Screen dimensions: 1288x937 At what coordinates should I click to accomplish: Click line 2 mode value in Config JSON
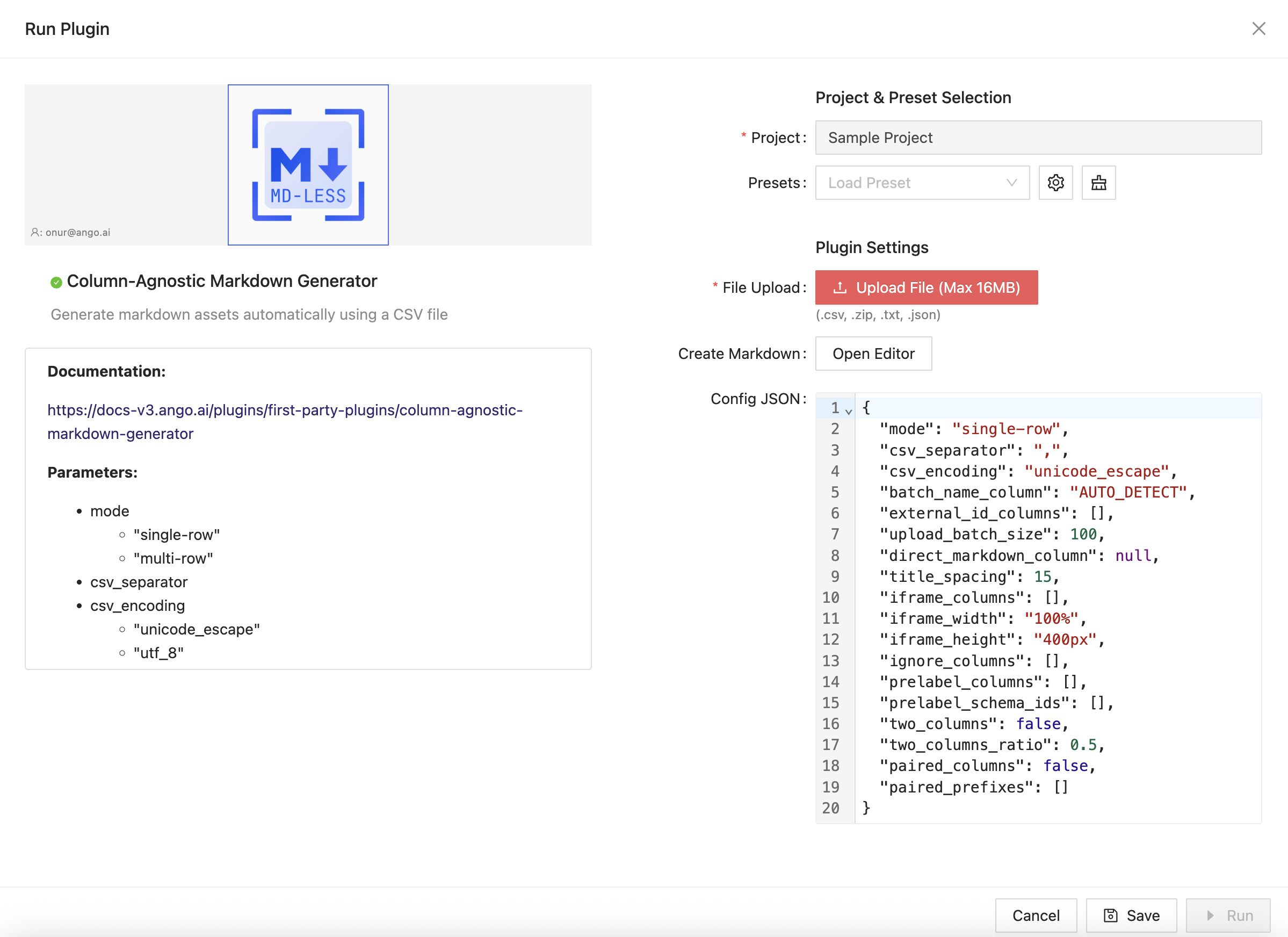[1005, 429]
